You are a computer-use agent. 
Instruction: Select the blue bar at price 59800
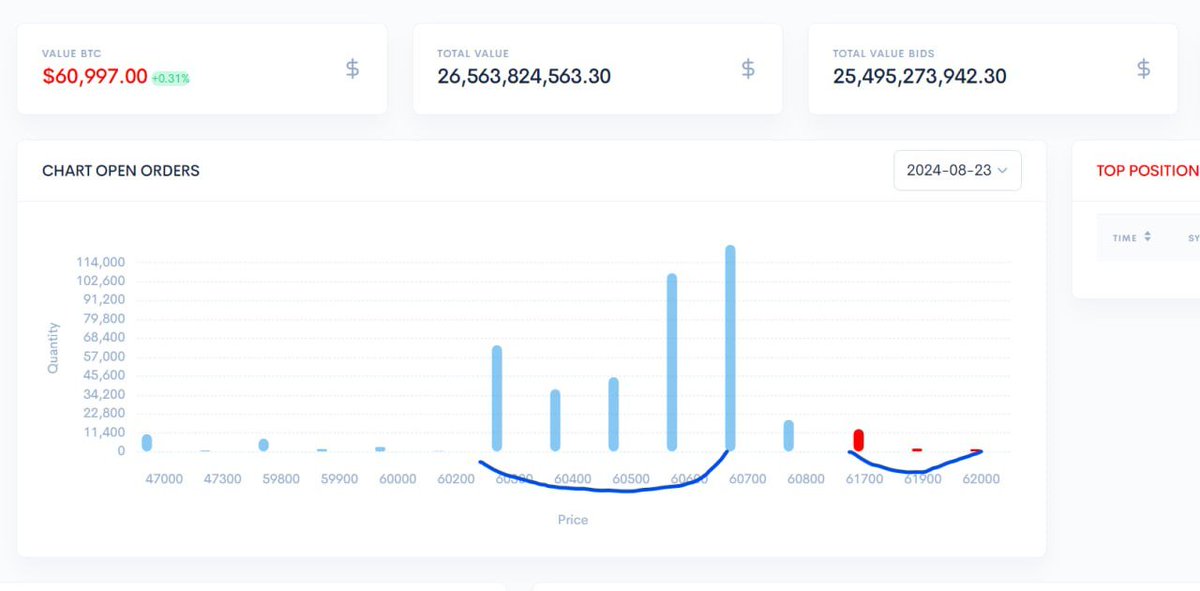(x=264, y=445)
